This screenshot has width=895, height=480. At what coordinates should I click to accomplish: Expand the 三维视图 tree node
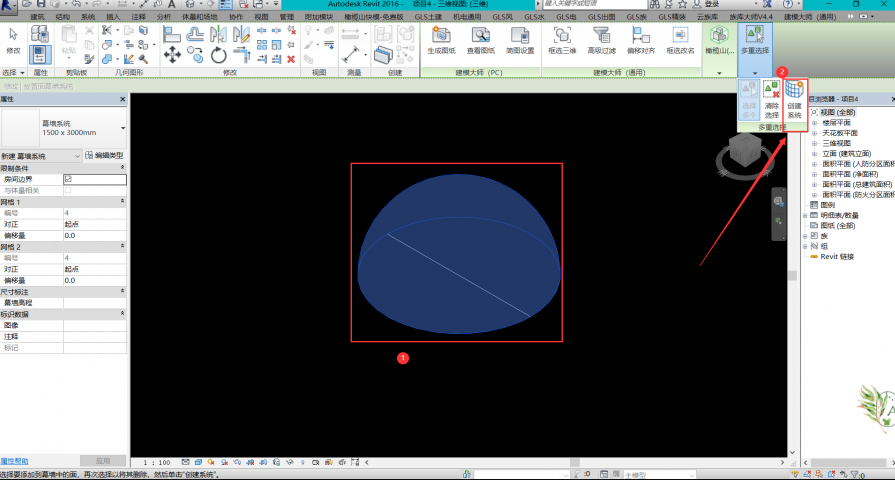pos(815,143)
